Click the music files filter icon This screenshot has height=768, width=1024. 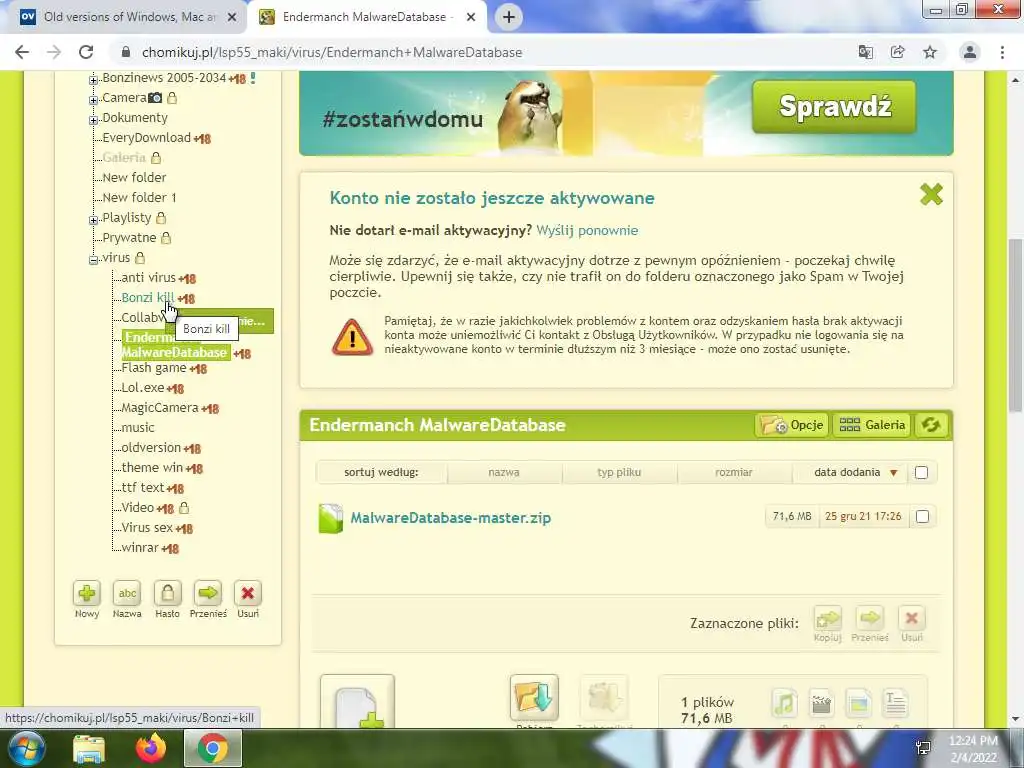784,703
